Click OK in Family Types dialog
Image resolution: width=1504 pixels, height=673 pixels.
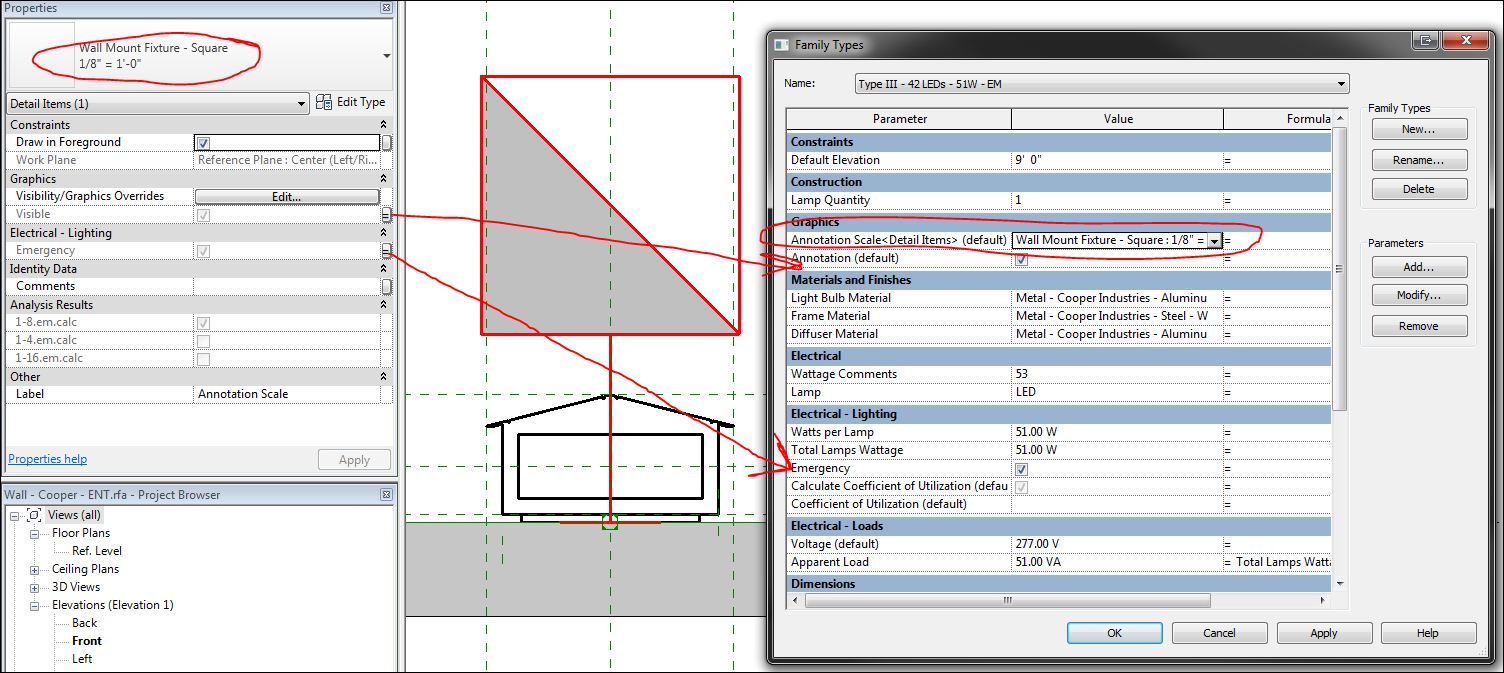[1113, 632]
